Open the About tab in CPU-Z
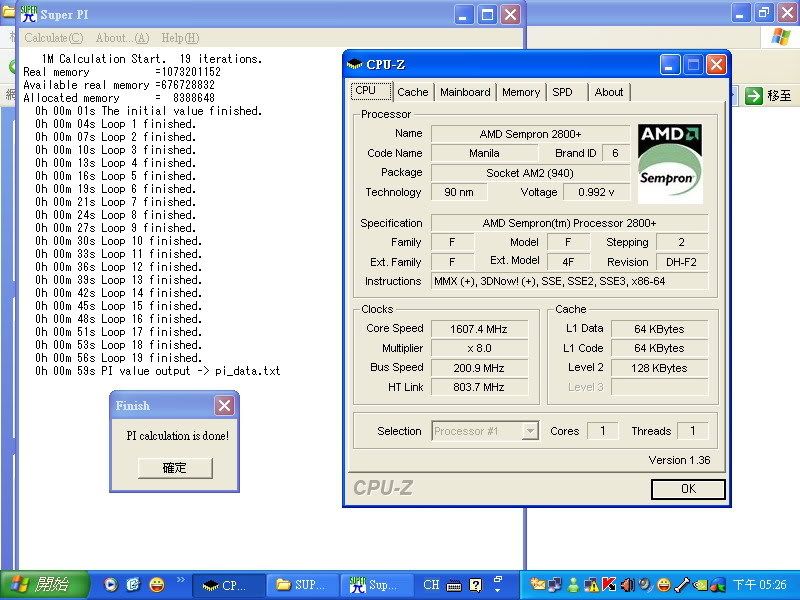This screenshot has width=800, height=600. point(609,92)
